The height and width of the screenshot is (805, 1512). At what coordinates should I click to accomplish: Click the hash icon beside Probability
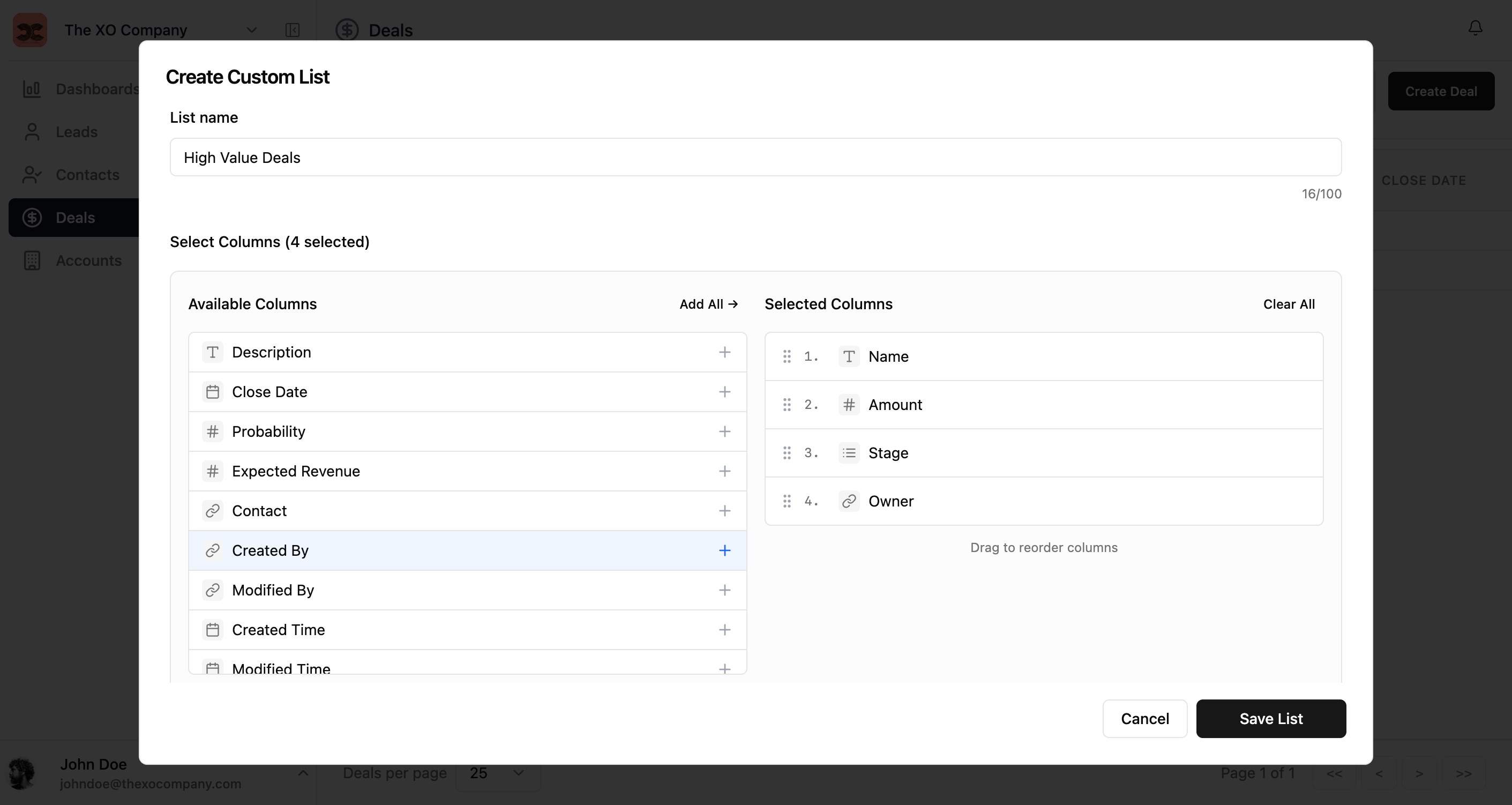click(213, 431)
